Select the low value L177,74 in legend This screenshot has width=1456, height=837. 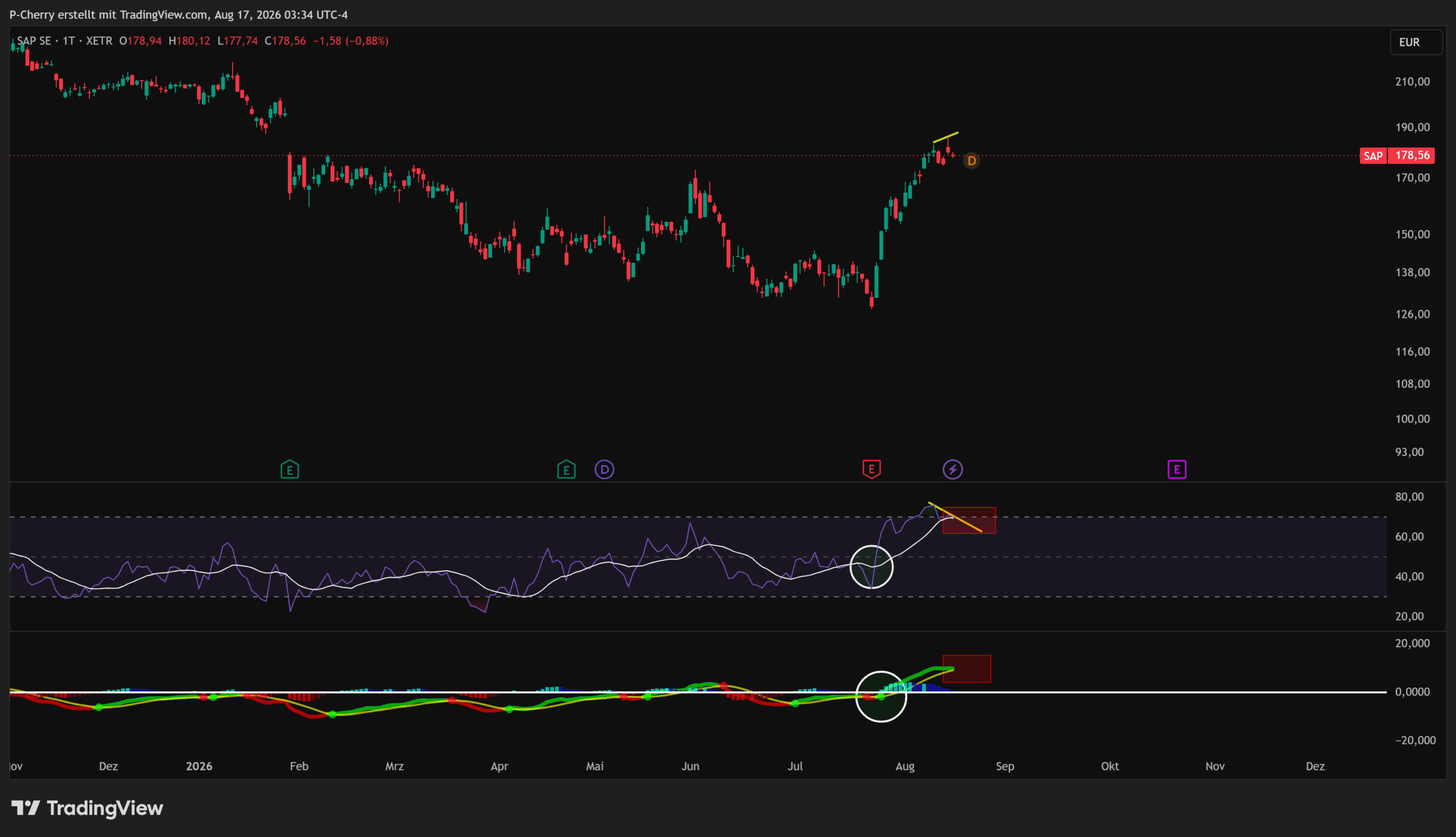pyautogui.click(x=237, y=41)
